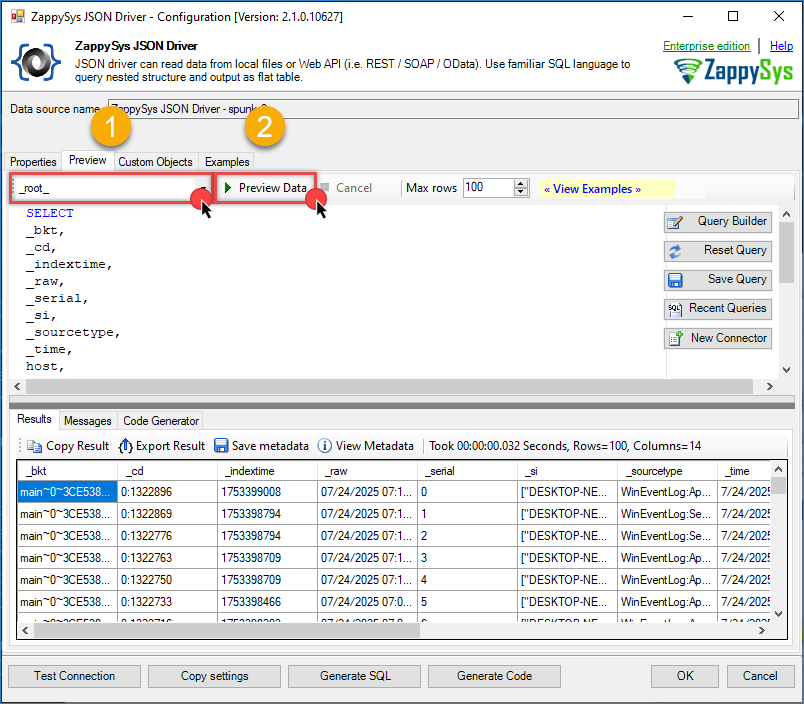Open the Help link
Screen dimensions: 804x704
[x=781, y=46]
